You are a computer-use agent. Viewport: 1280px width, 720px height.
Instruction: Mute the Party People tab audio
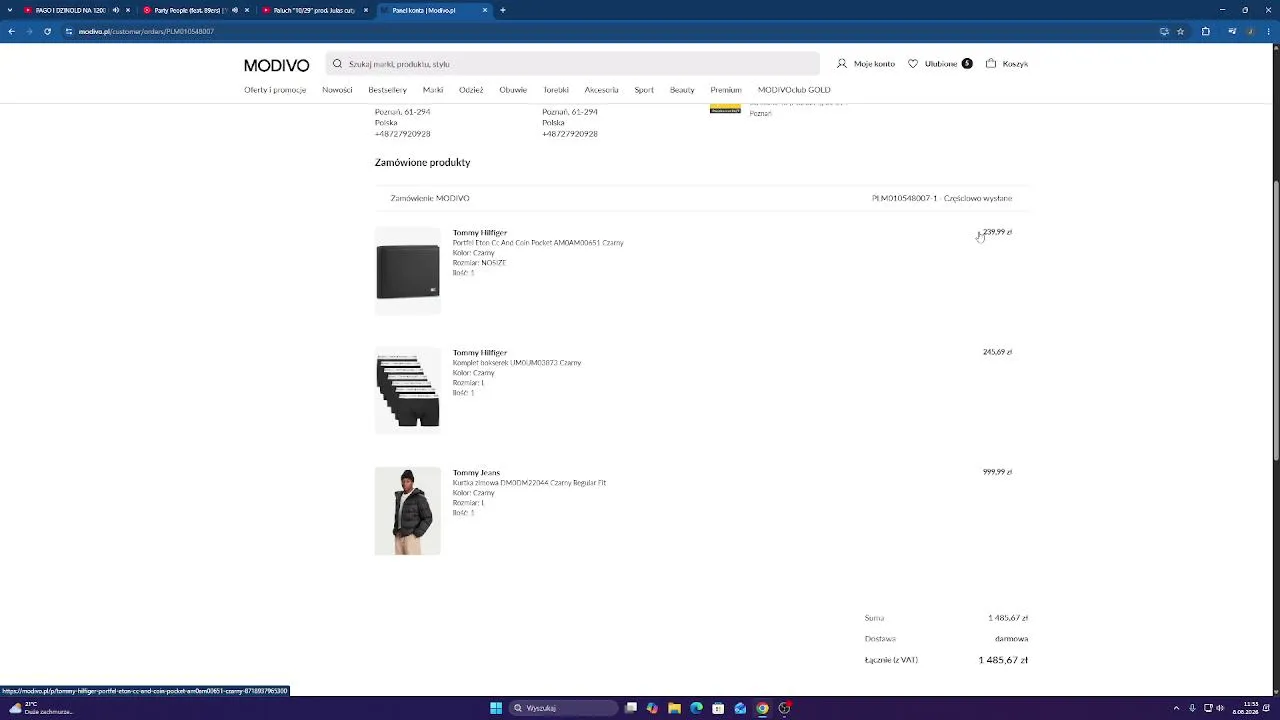pos(234,10)
